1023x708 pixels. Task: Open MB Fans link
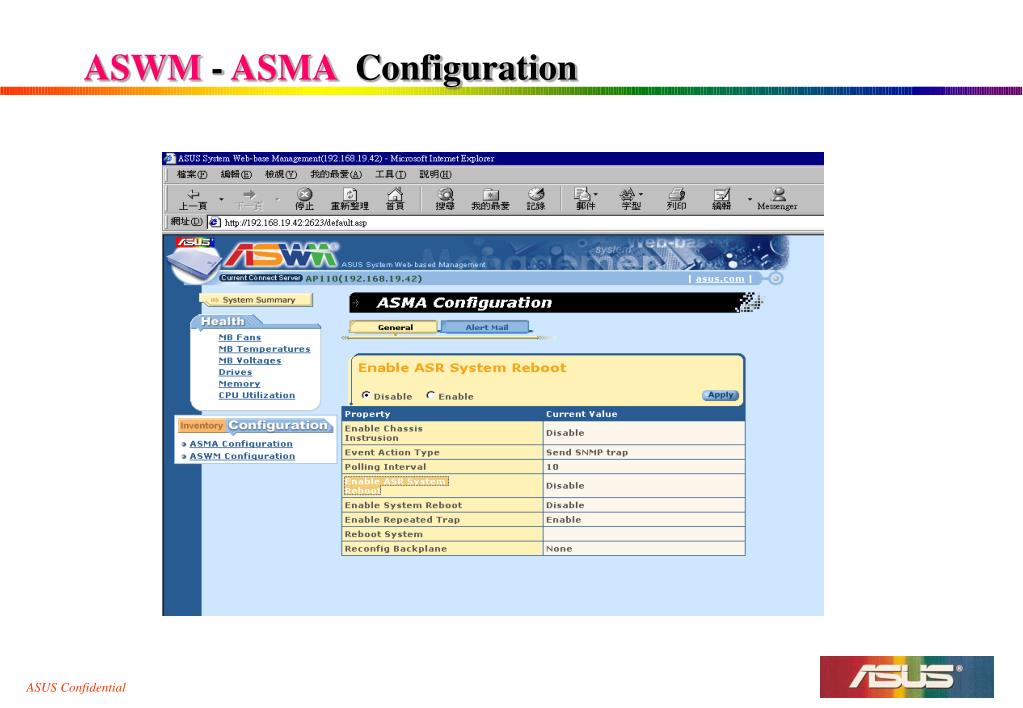point(239,337)
